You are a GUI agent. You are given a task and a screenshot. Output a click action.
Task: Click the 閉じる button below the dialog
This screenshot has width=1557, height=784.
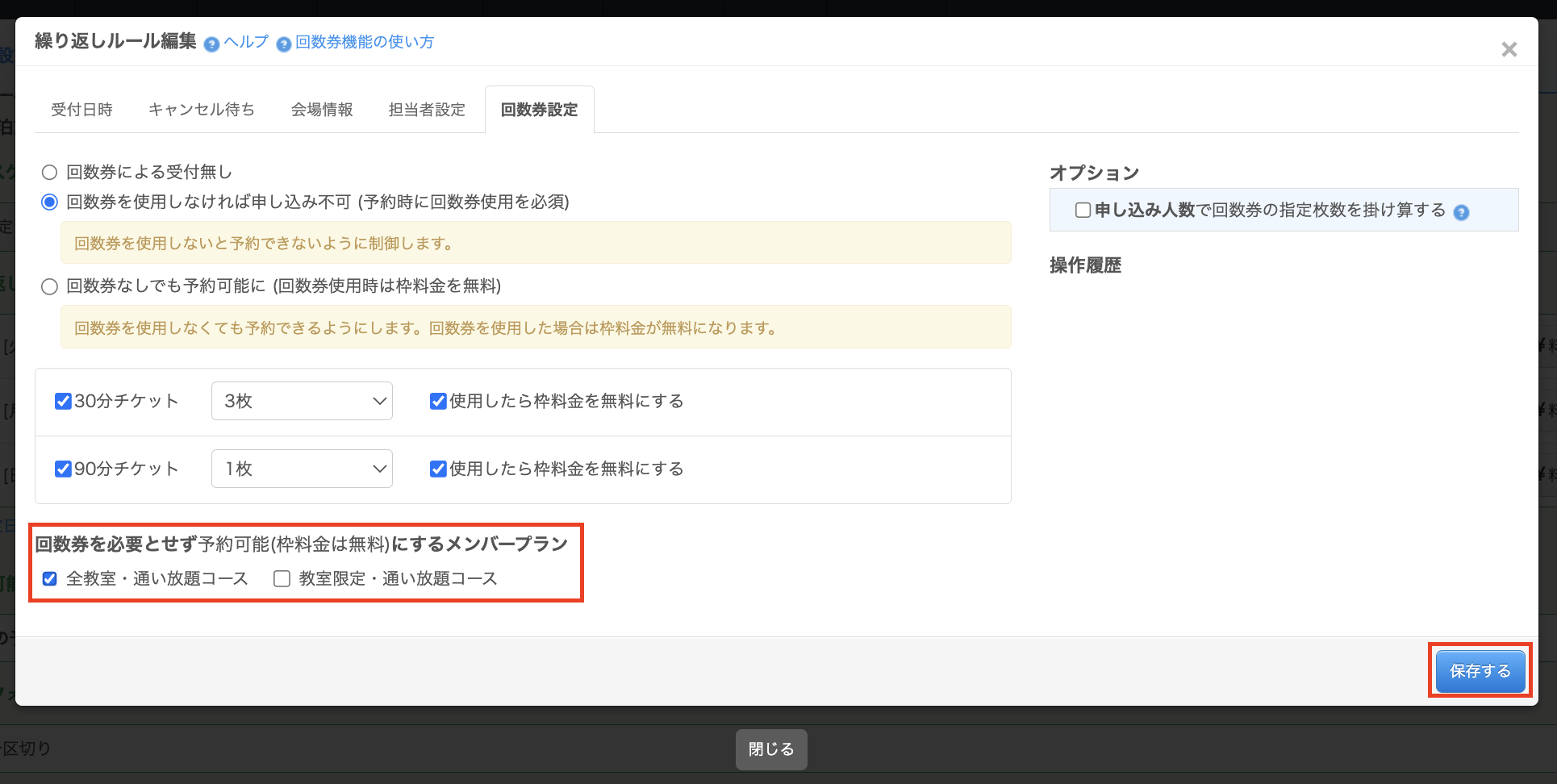770,749
